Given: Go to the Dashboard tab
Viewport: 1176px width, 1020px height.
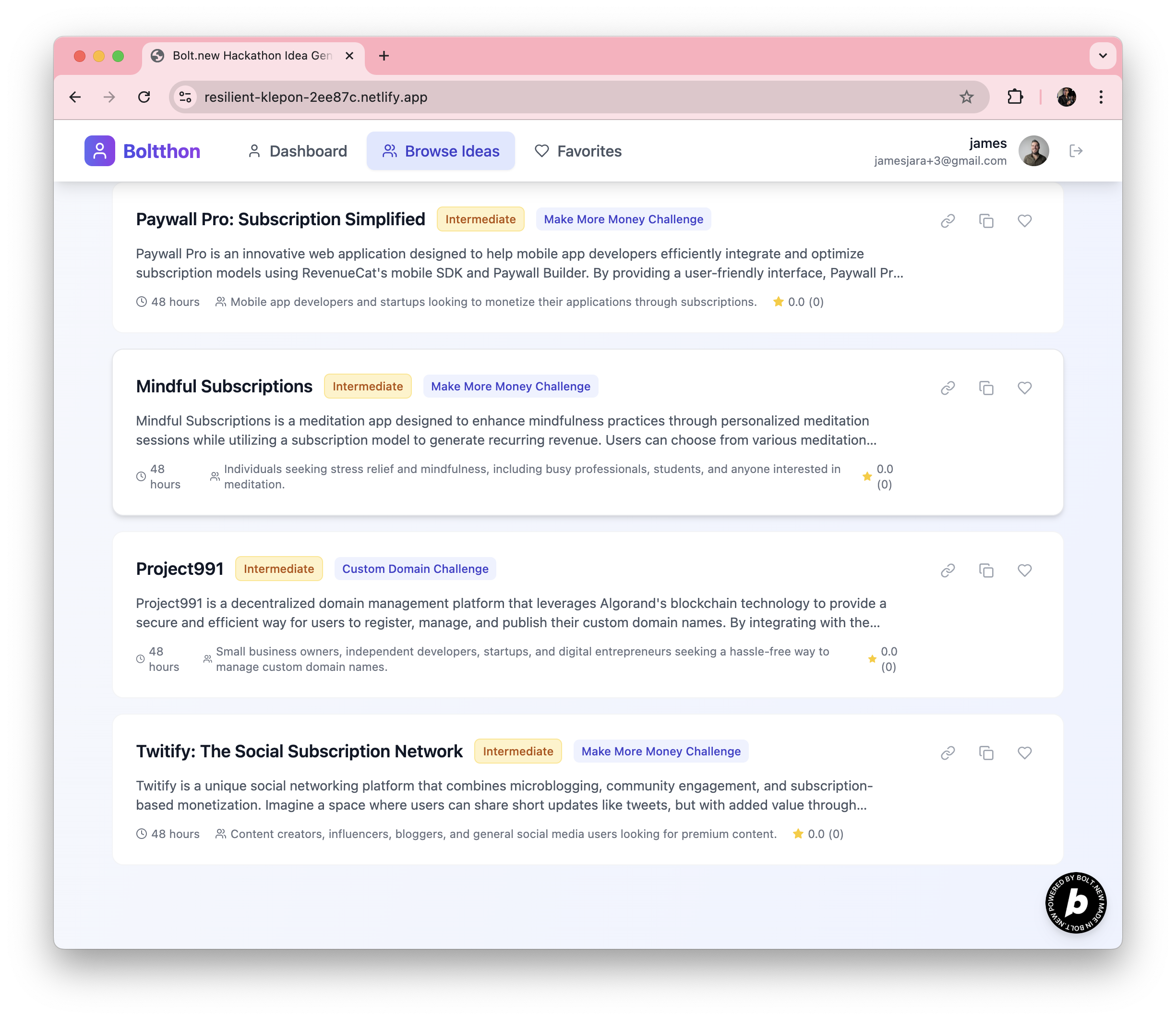Looking at the screenshot, I should 298,151.
